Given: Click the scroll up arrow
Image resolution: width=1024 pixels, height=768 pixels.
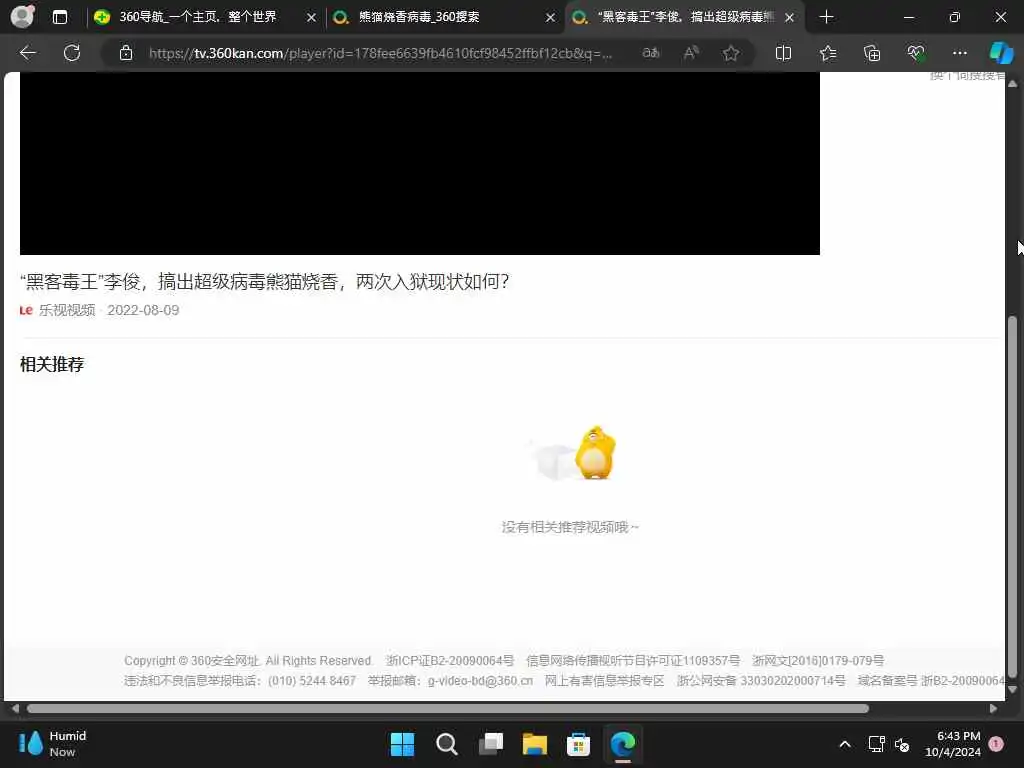Looking at the screenshot, I should 1012,84.
